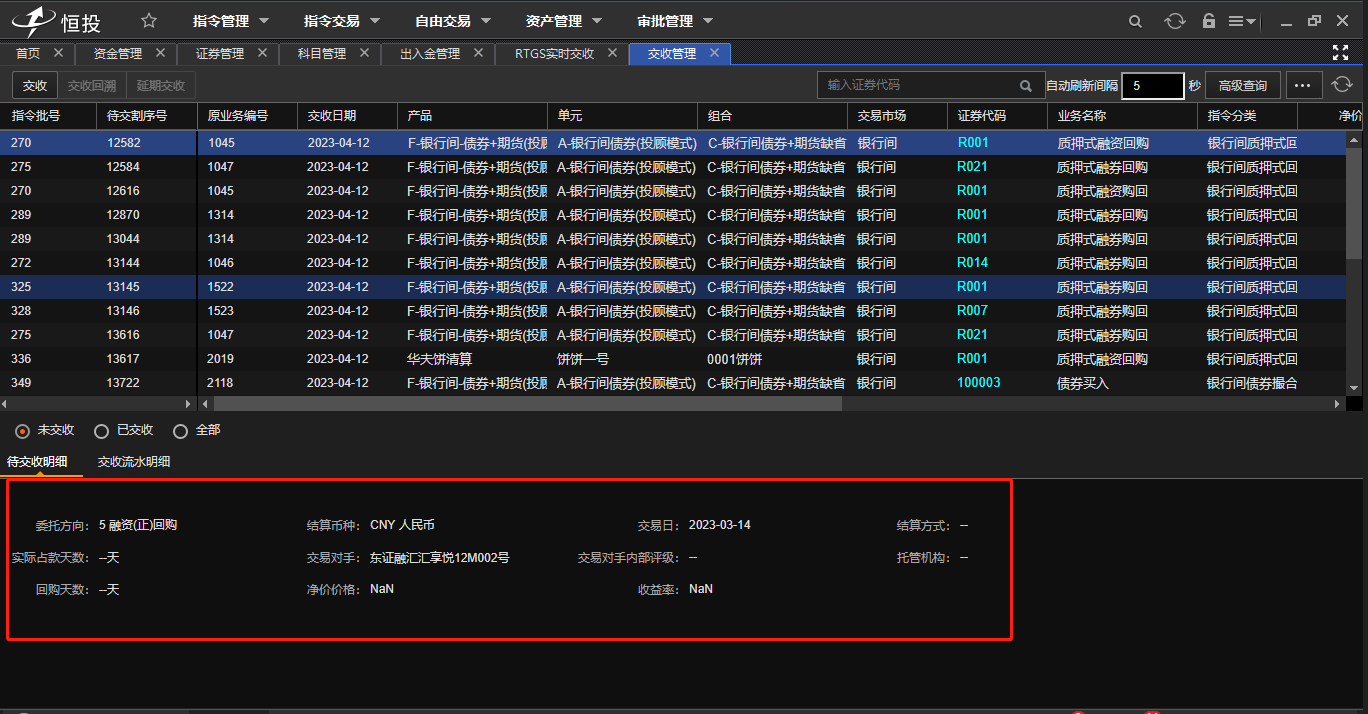Click the vertical scrollbar down arrow

(x=1355, y=388)
